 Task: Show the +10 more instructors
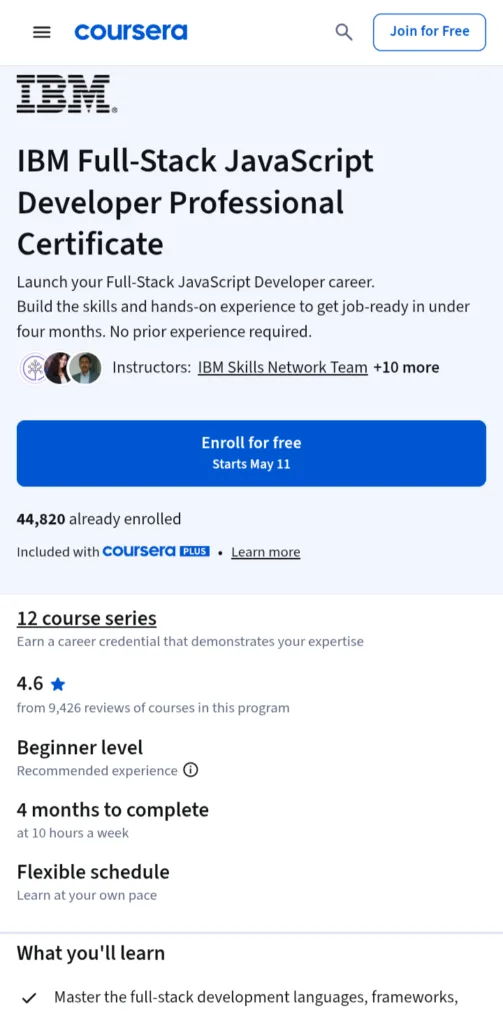[x=406, y=368]
